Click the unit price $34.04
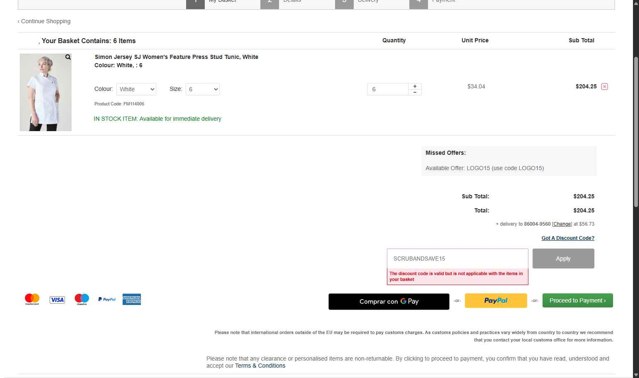 (x=476, y=86)
